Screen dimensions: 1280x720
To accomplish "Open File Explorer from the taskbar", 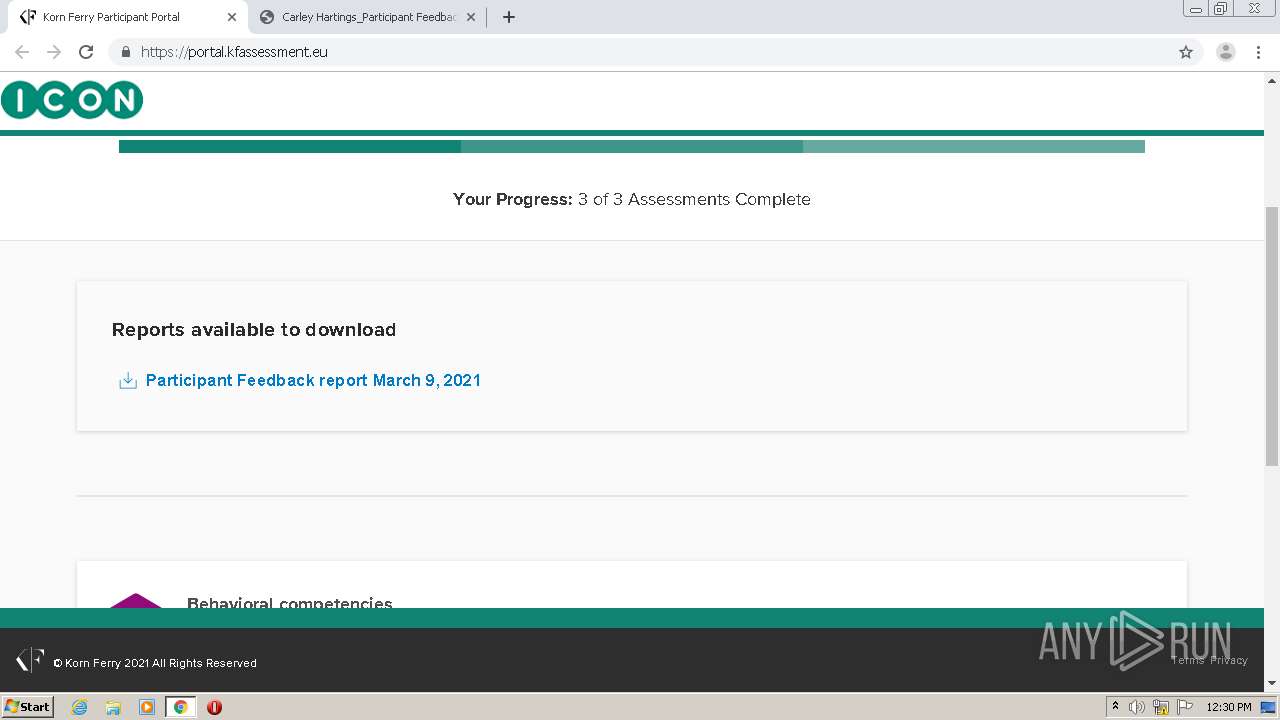I will pyautogui.click(x=113, y=707).
